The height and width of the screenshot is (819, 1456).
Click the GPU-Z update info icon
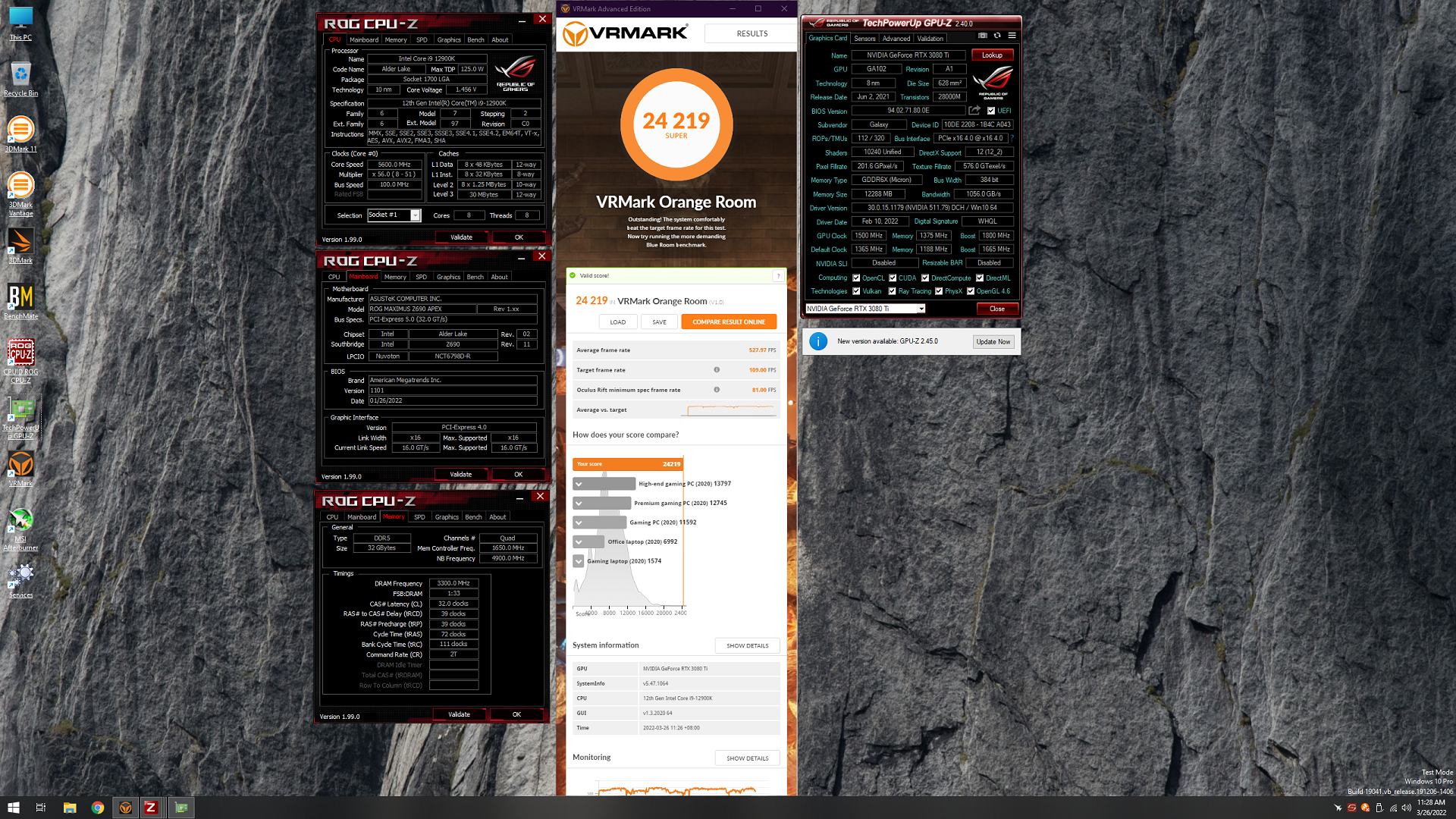[x=818, y=341]
